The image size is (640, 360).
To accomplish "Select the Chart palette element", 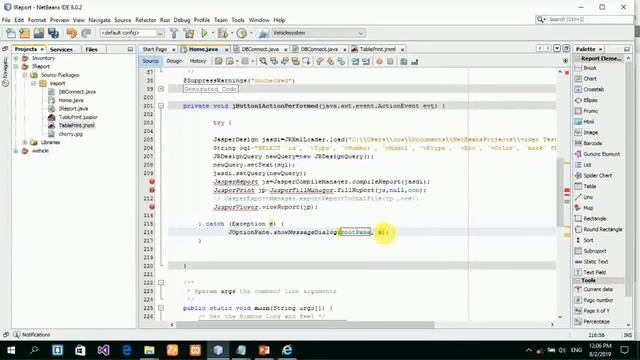I will 590,79.
